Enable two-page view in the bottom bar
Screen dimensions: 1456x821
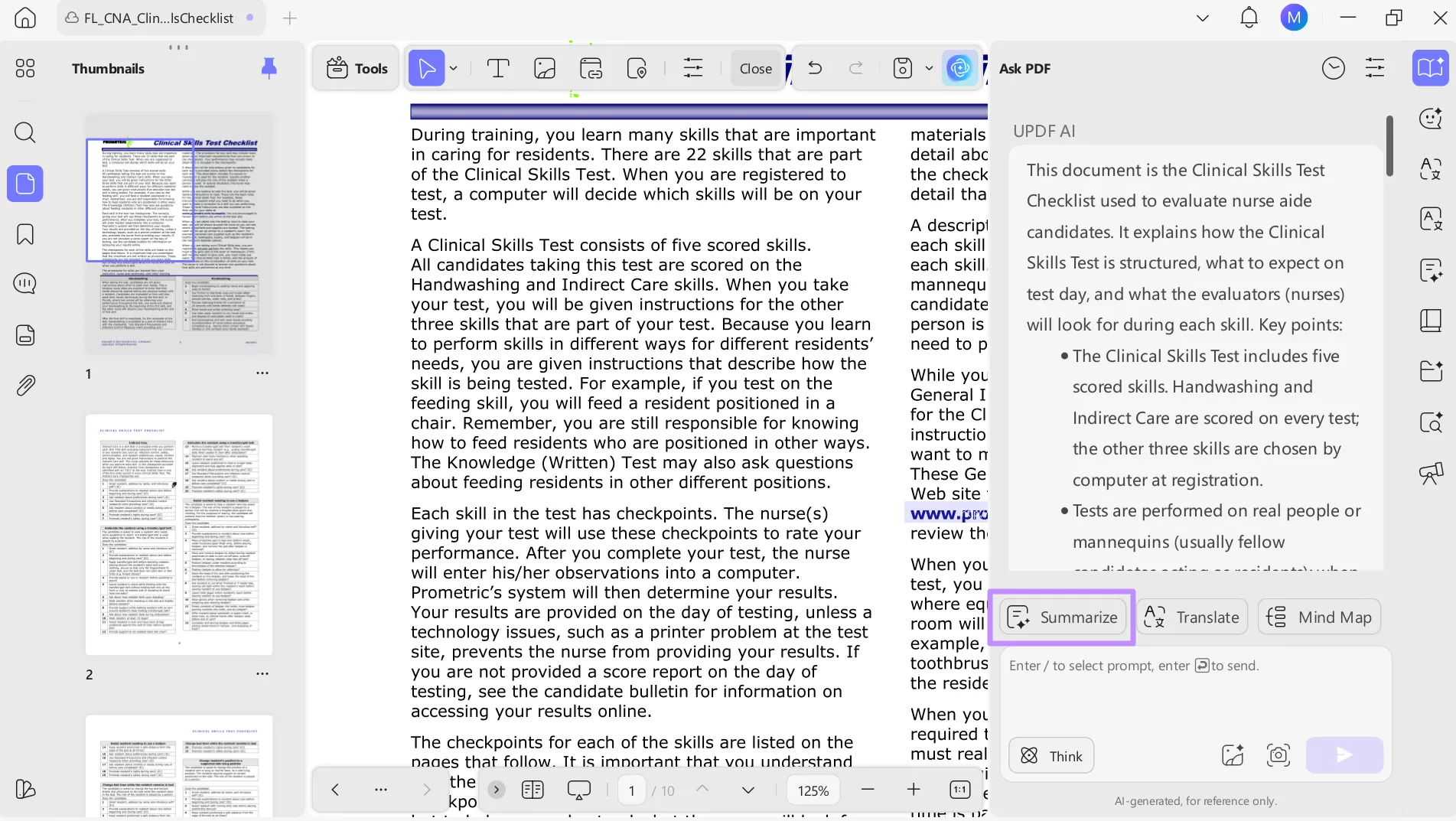[x=533, y=790]
